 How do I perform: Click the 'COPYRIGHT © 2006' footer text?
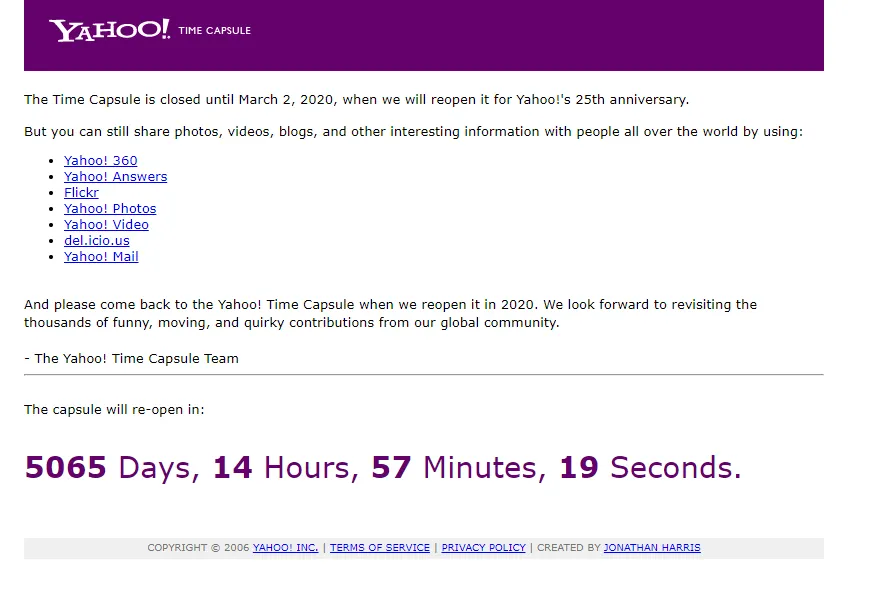click(198, 547)
